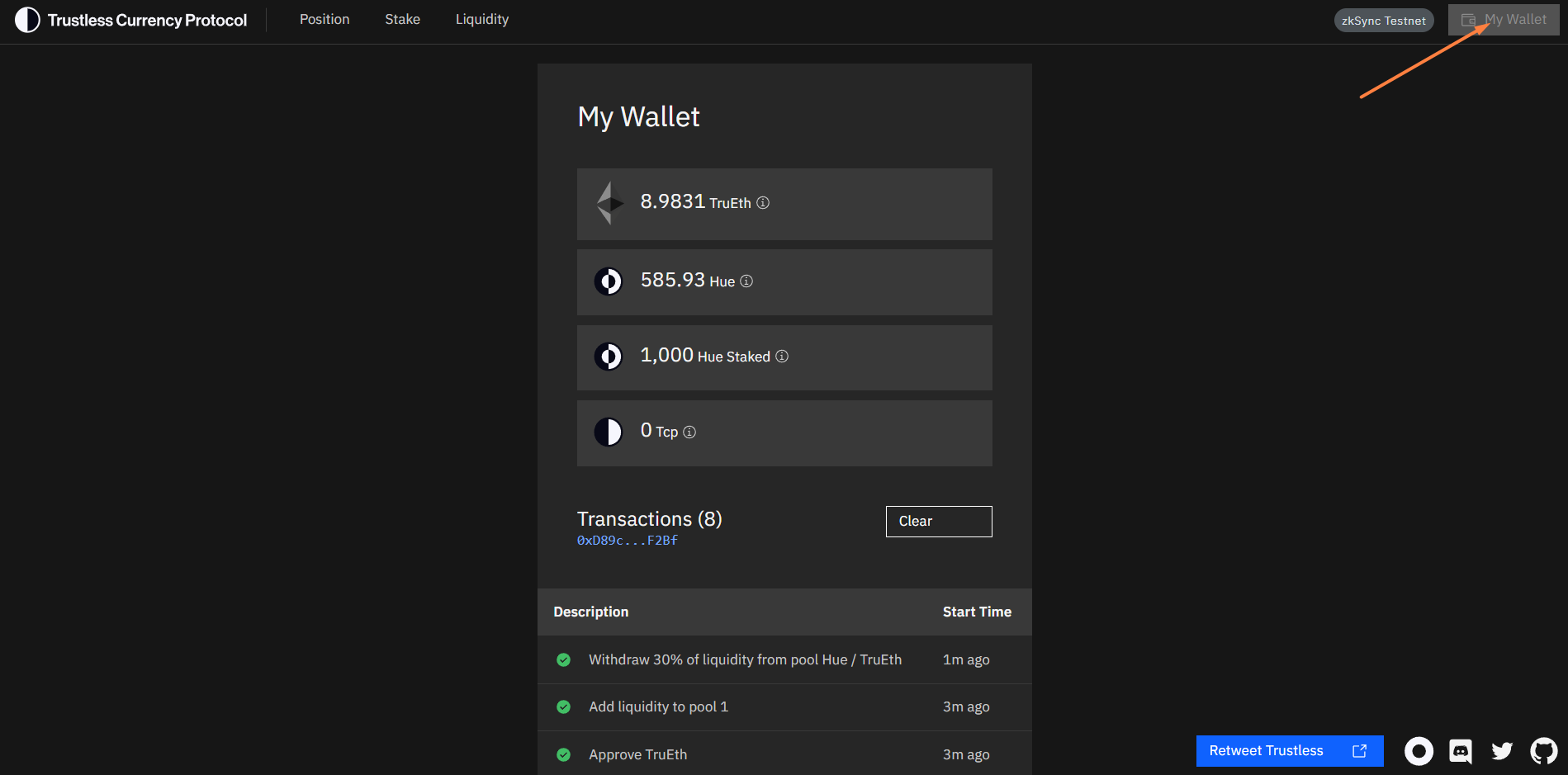This screenshot has width=1568, height=775.
Task: Show info for Hue balance
Action: click(746, 281)
